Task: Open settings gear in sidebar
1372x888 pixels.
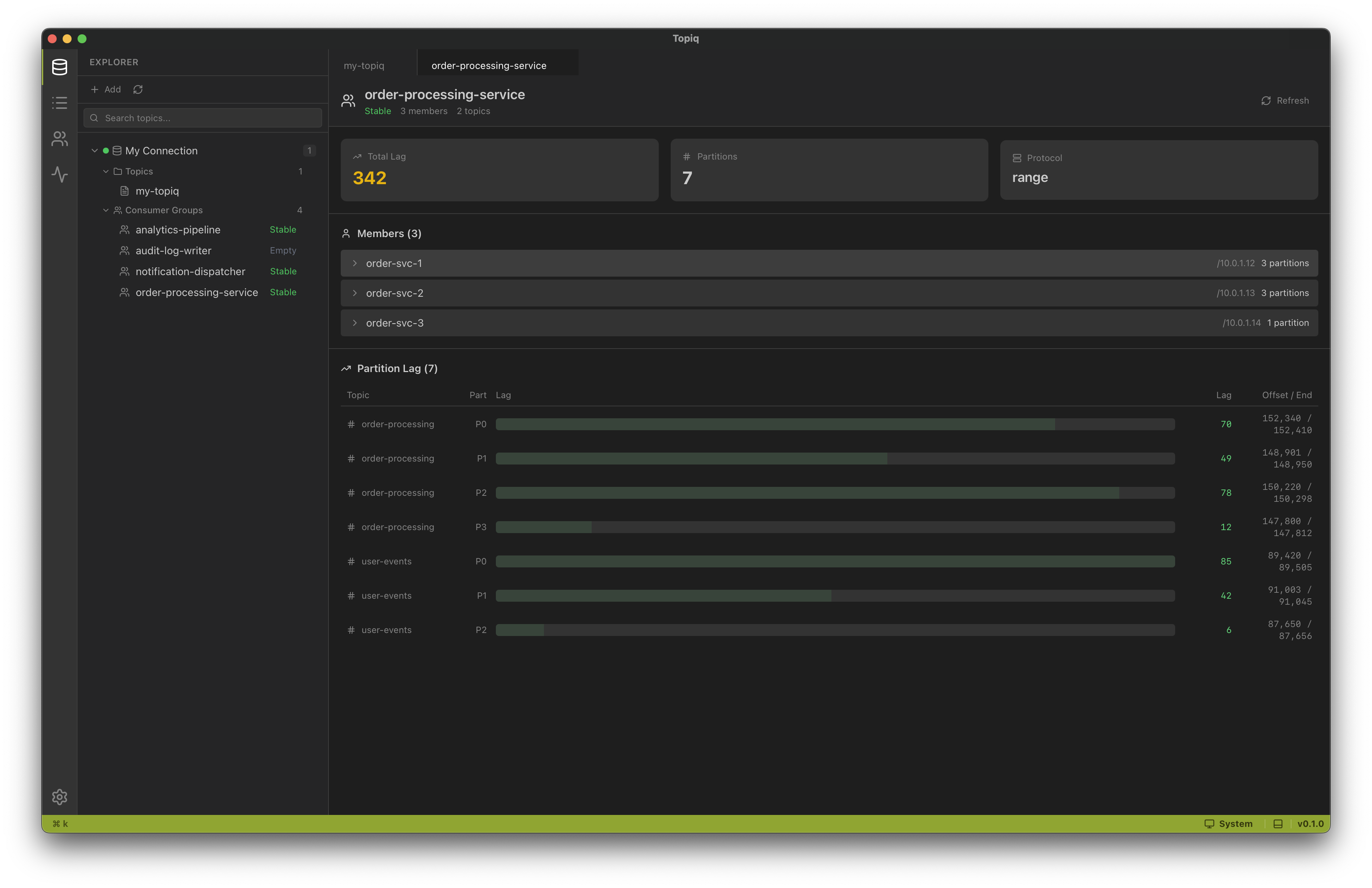Action: coord(59,797)
